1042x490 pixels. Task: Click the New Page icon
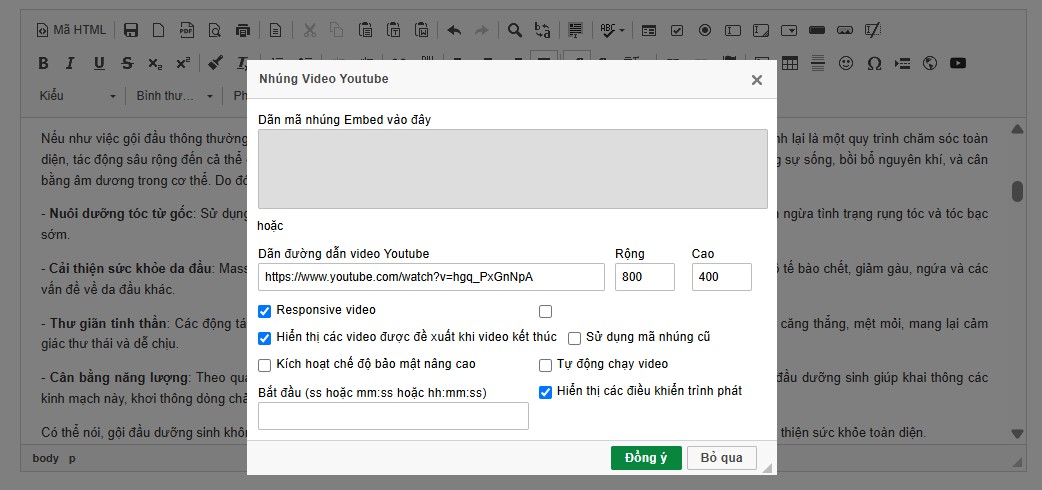(158, 30)
